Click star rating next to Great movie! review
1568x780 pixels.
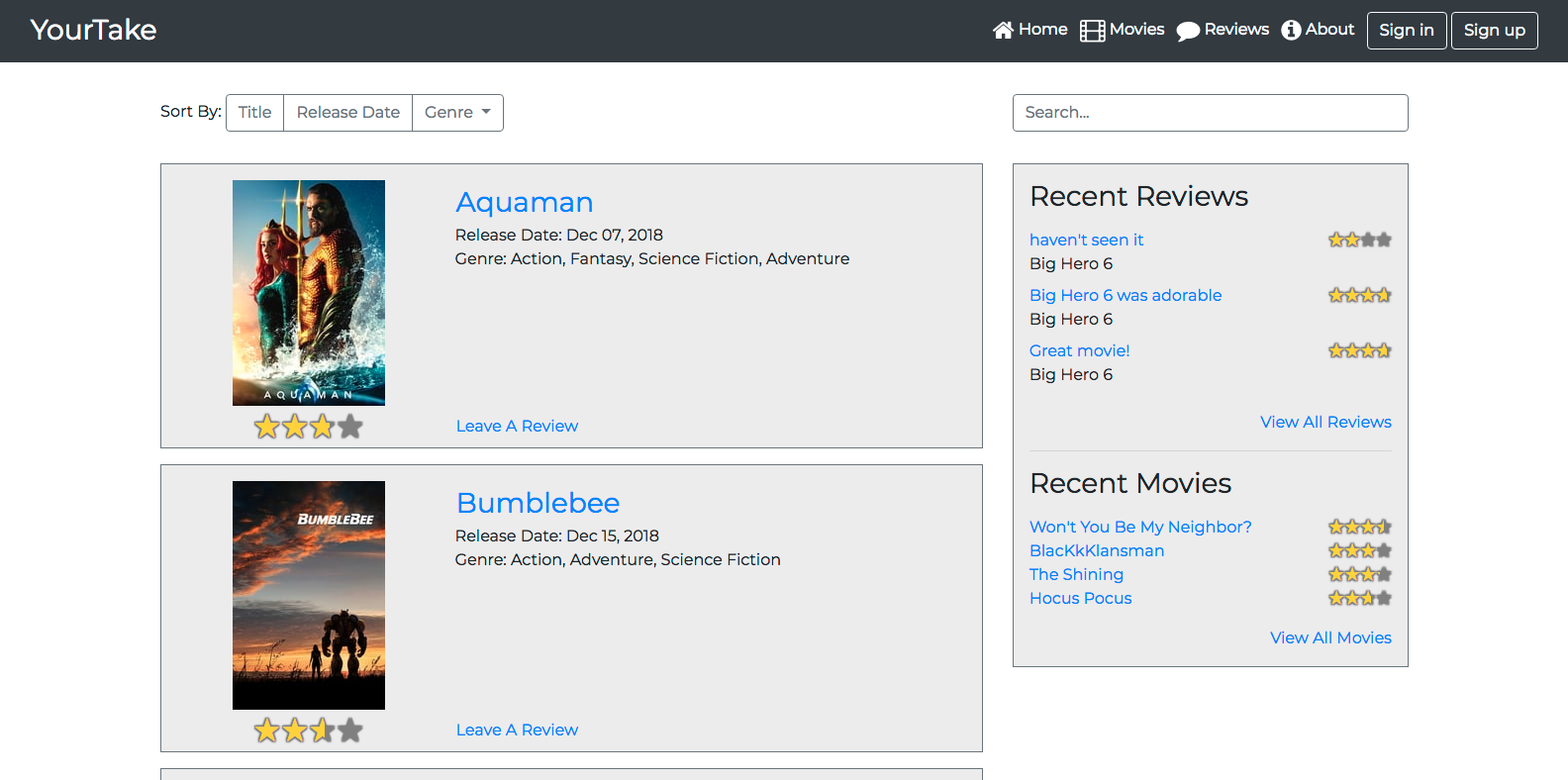pos(1360,350)
